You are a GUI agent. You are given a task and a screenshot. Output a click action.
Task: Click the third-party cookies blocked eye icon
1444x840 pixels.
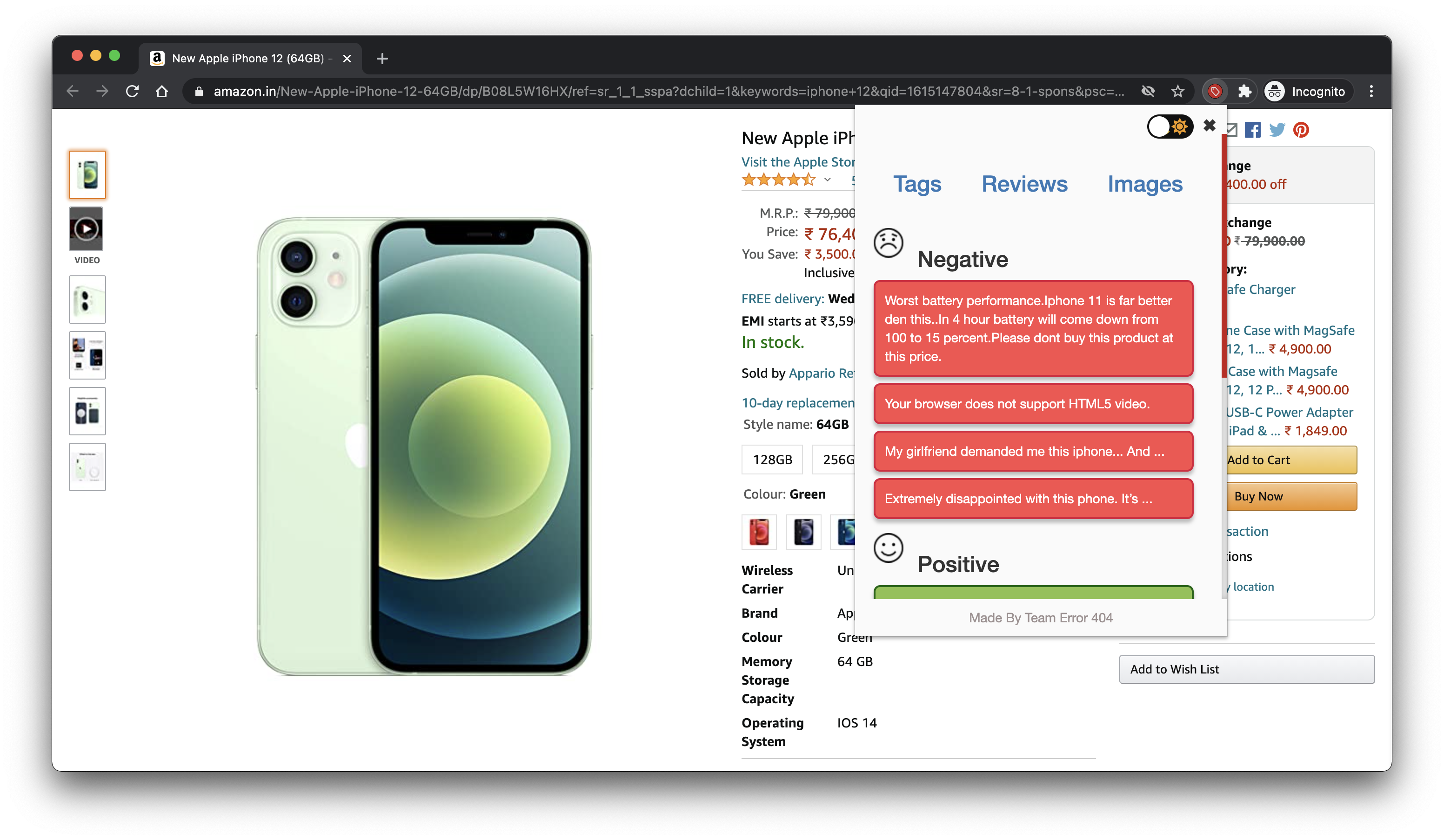pos(1148,91)
